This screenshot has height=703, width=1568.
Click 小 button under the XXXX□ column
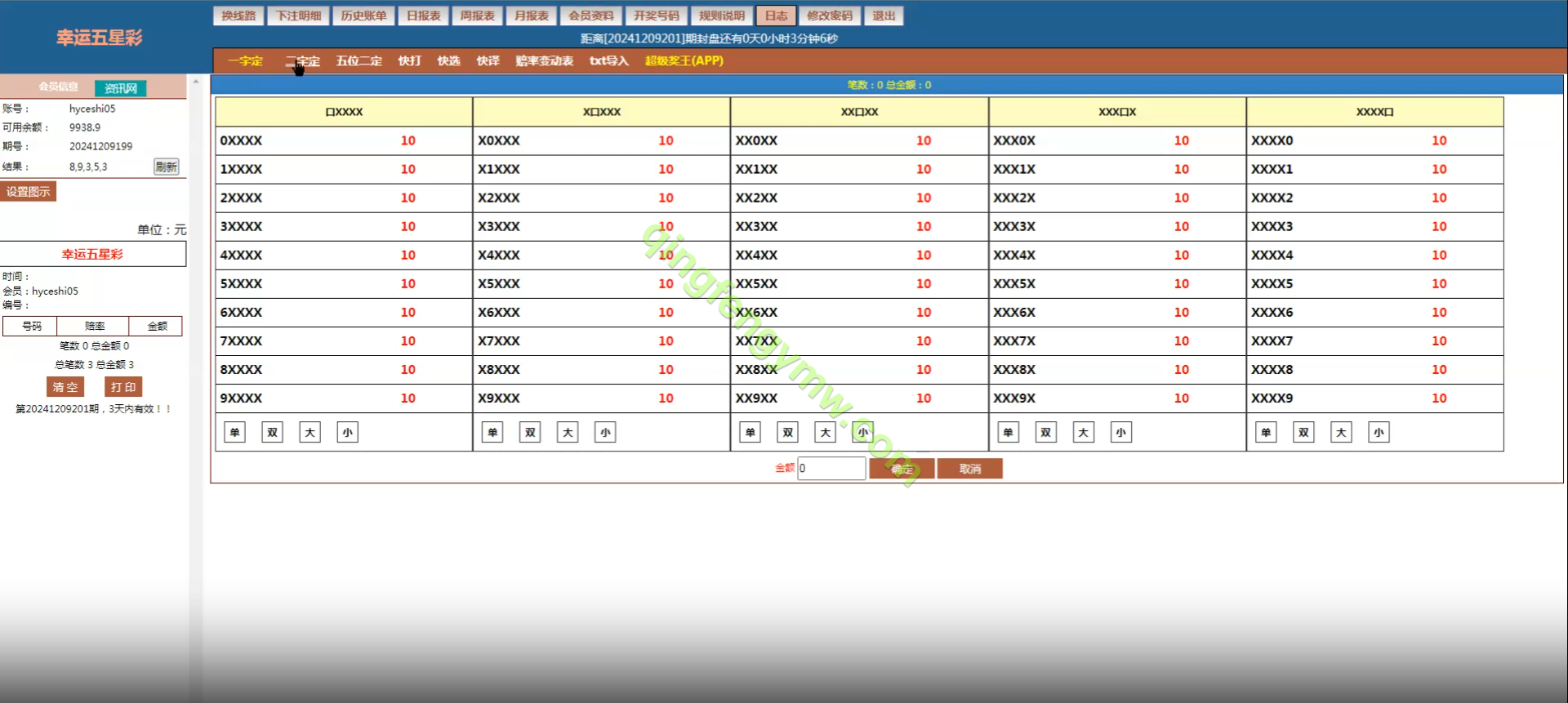(x=1379, y=433)
